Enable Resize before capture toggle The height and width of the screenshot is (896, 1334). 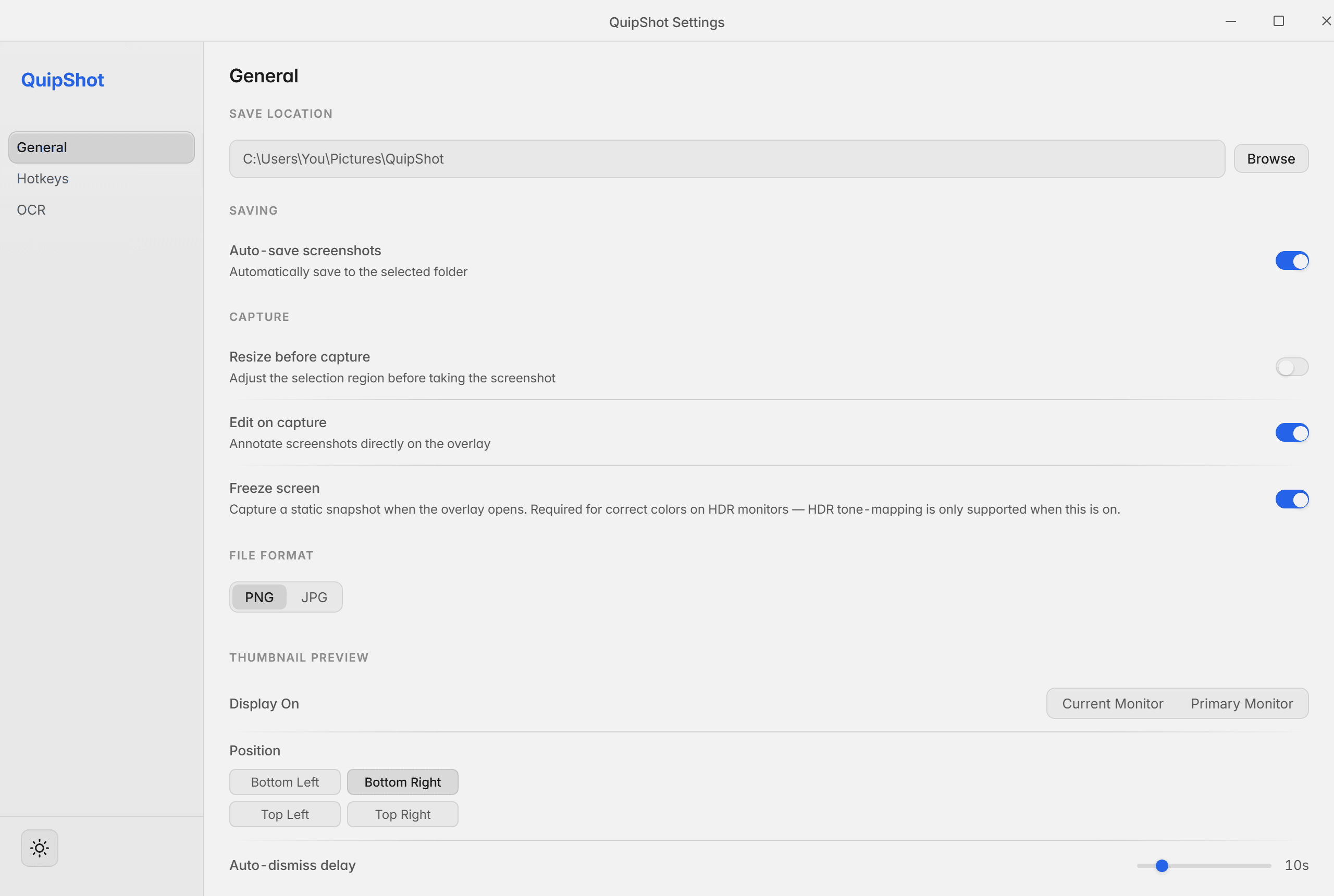point(1292,367)
